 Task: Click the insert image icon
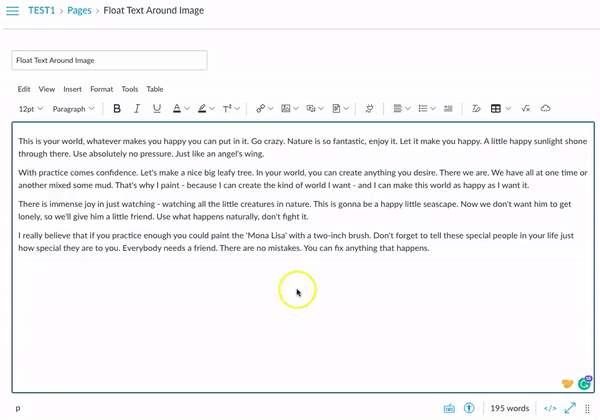tap(285, 109)
